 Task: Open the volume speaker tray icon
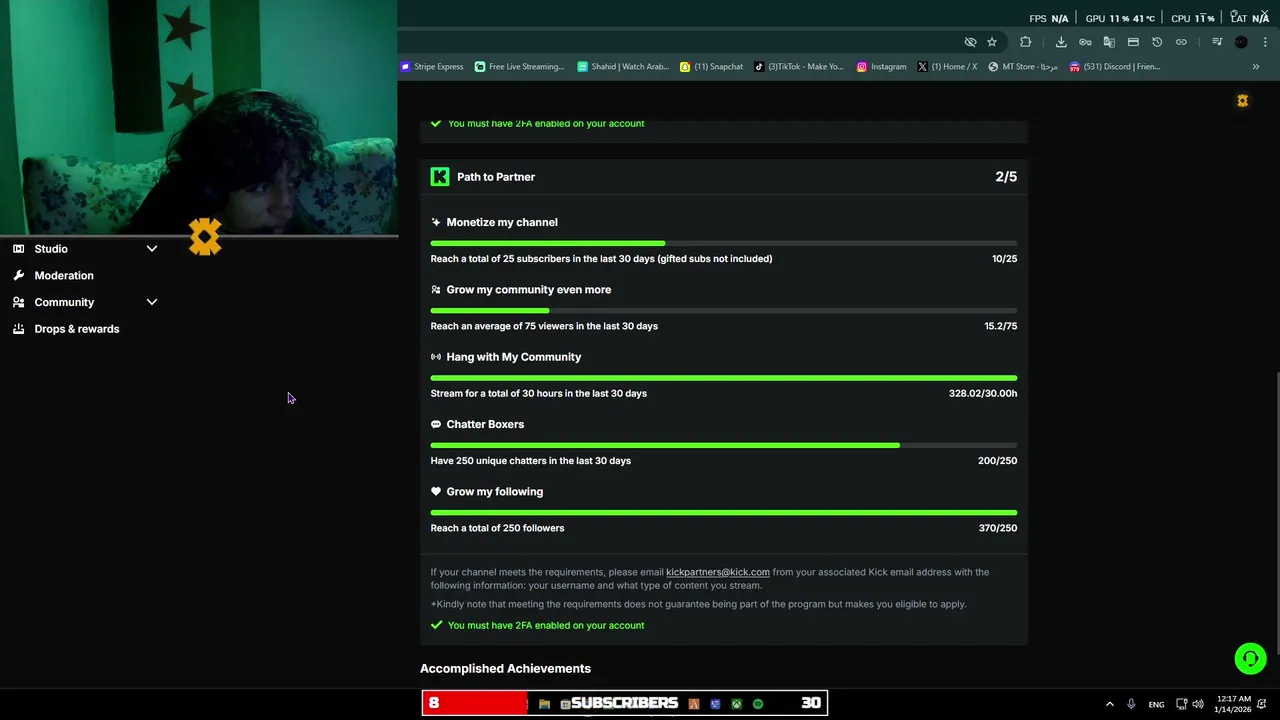pyautogui.click(x=1198, y=704)
